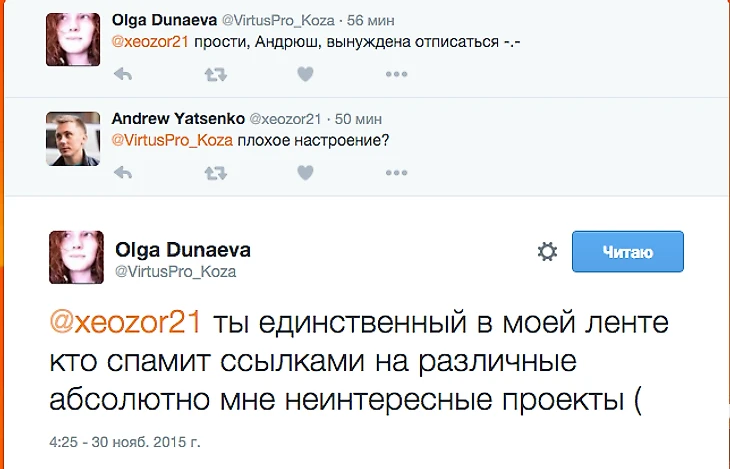730x469 pixels.
Task: Open @xeozor21 mention in the main tweet
Action: [x=125, y=323]
